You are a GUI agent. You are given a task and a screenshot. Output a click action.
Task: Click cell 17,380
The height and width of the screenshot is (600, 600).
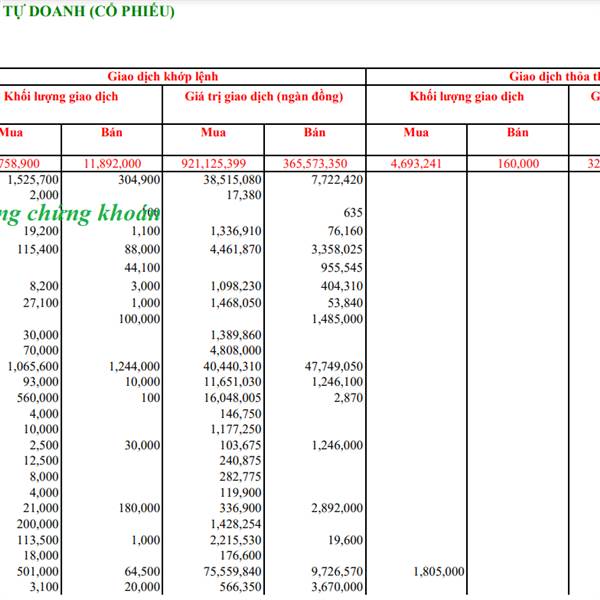coord(244,195)
